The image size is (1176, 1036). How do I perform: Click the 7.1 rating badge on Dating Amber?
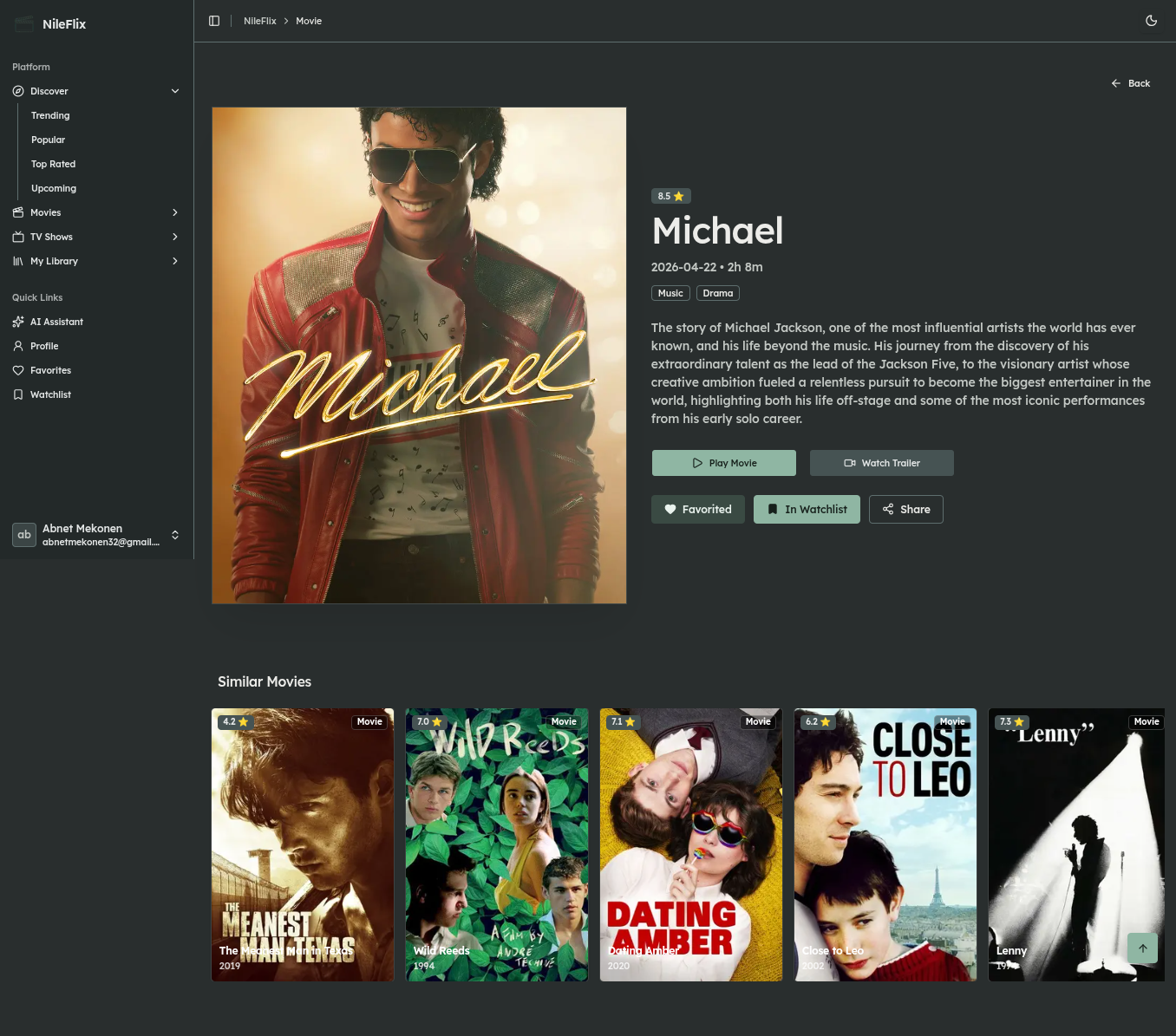624,721
